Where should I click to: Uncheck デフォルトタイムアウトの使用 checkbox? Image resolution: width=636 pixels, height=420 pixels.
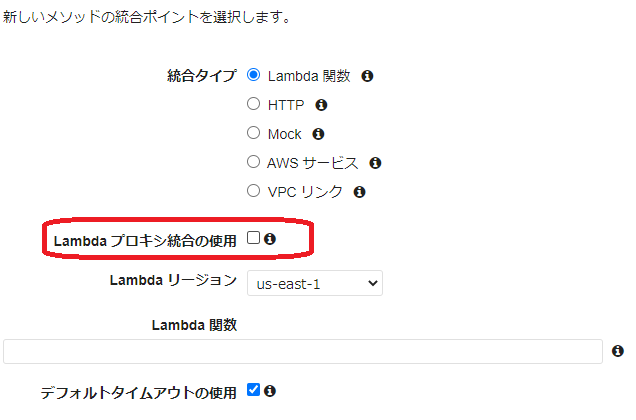253,390
